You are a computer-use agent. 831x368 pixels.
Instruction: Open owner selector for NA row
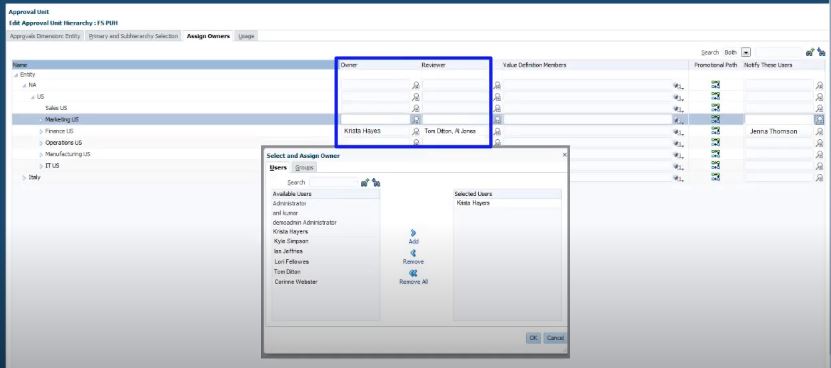[416, 85]
